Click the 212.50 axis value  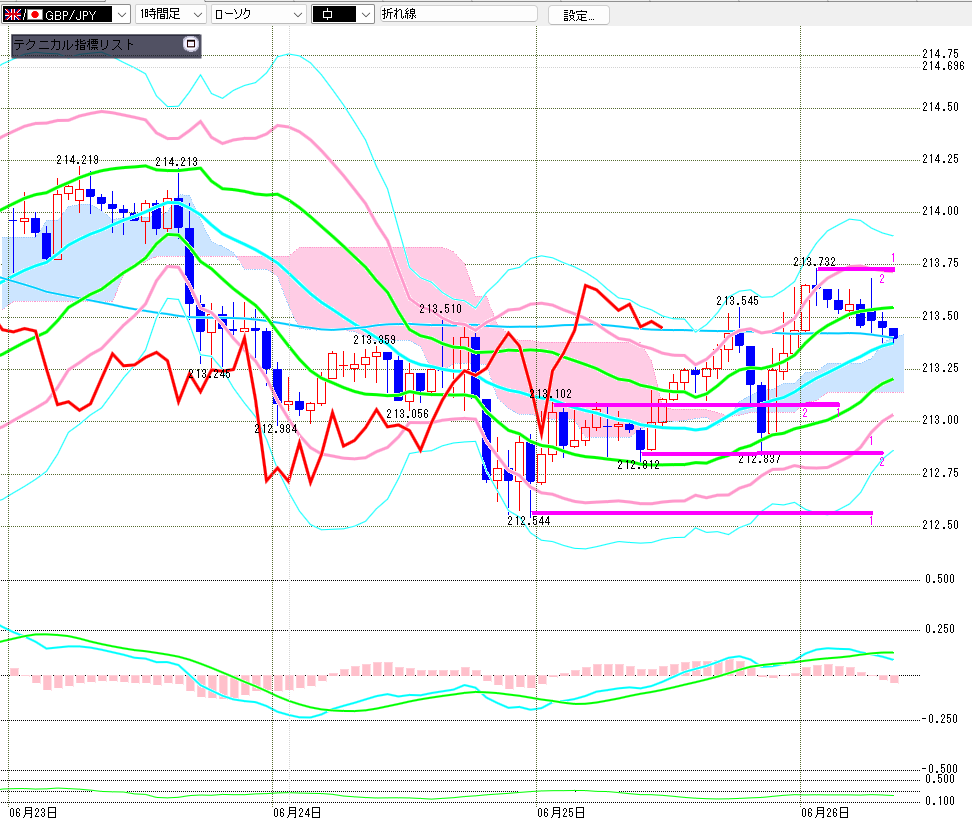pos(940,524)
